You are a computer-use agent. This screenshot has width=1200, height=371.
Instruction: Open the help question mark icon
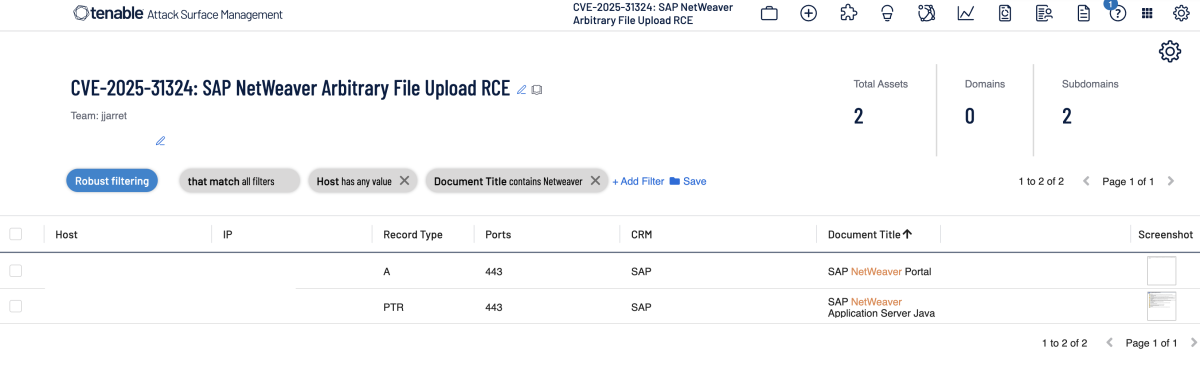1118,14
